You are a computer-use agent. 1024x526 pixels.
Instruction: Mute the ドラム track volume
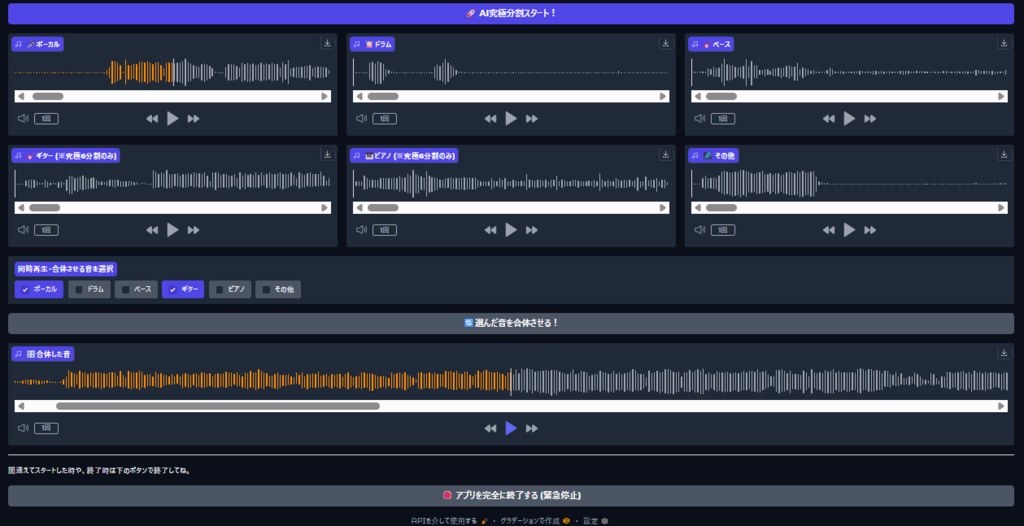point(361,118)
